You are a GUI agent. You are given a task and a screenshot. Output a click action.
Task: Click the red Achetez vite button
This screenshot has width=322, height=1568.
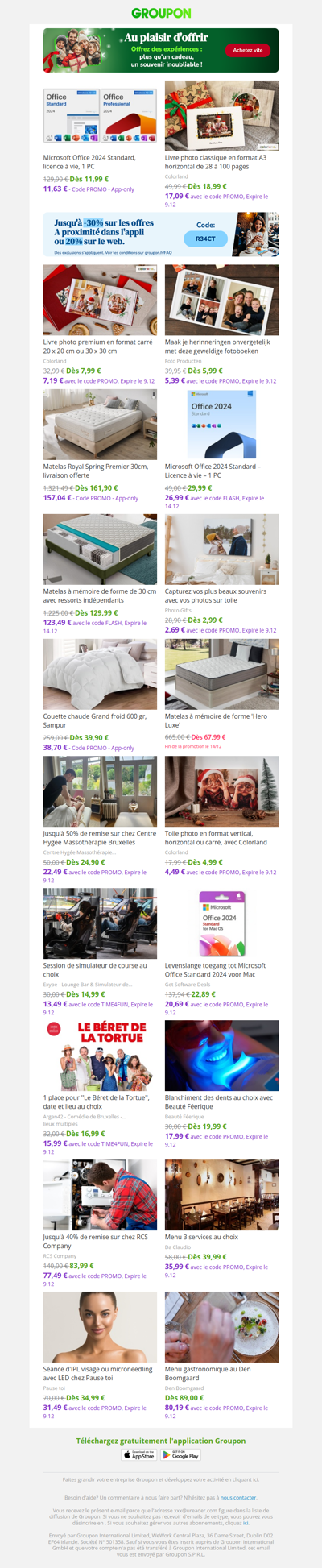(247, 50)
